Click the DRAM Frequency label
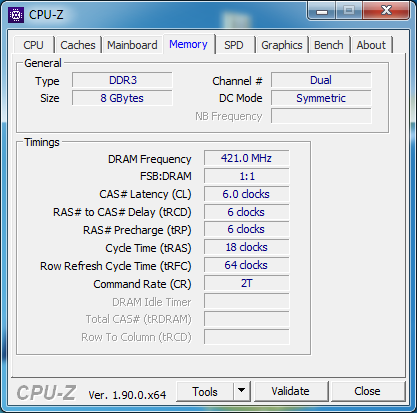The width and height of the screenshot is (417, 413). pos(150,159)
